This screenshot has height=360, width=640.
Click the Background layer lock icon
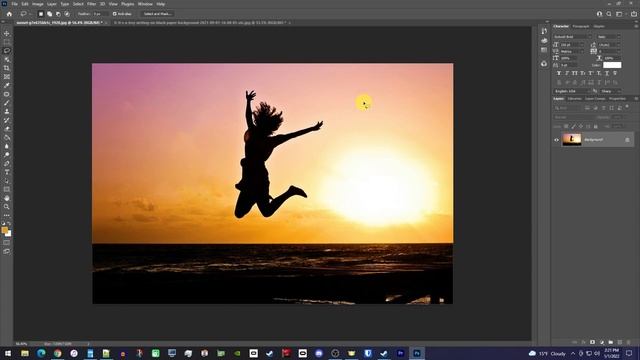627,140
